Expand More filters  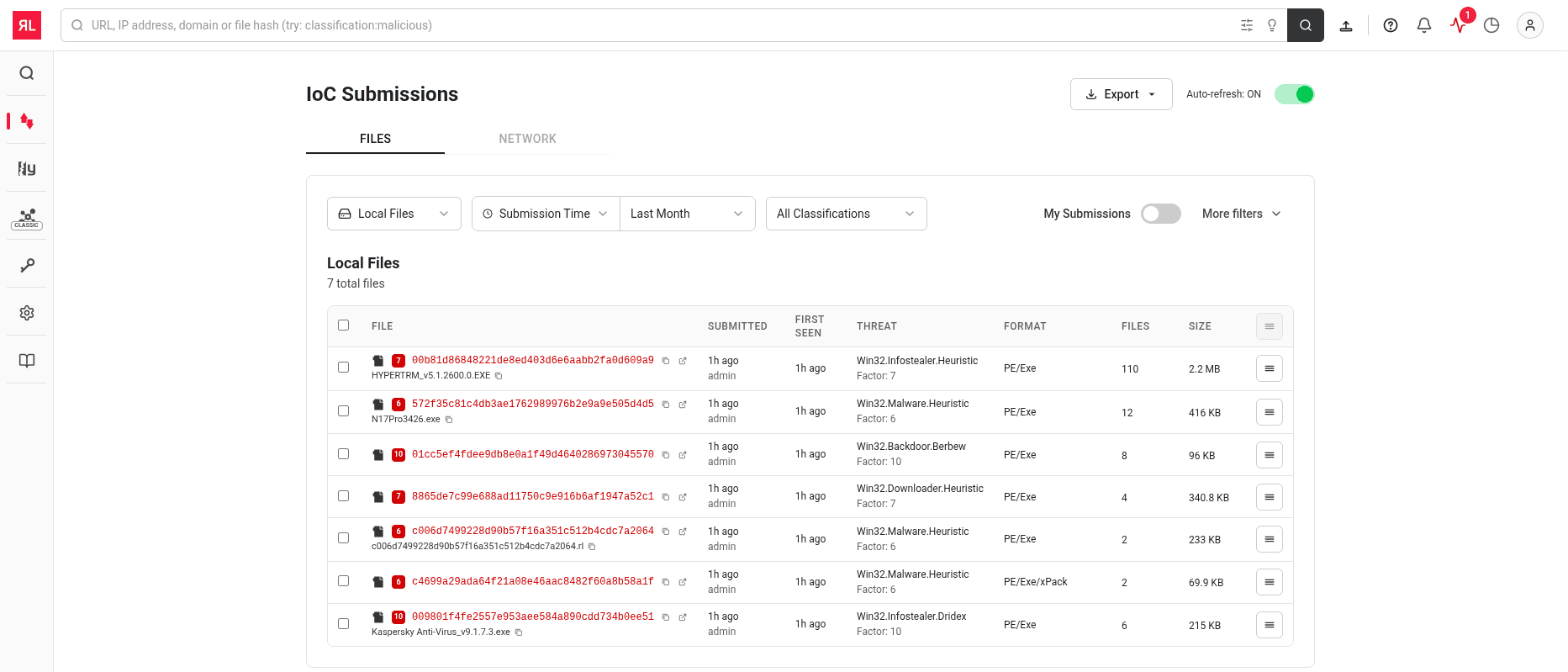pyautogui.click(x=1242, y=214)
